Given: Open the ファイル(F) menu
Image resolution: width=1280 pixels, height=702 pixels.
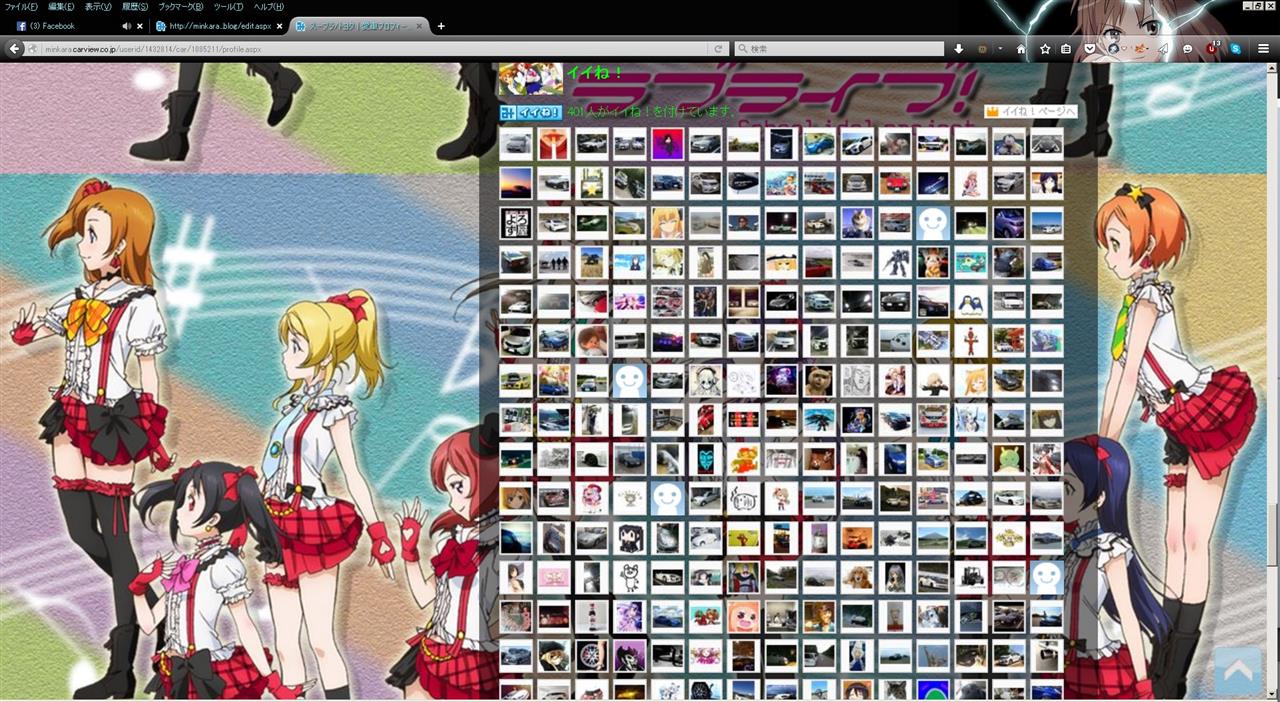Looking at the screenshot, I should click(x=20, y=7).
